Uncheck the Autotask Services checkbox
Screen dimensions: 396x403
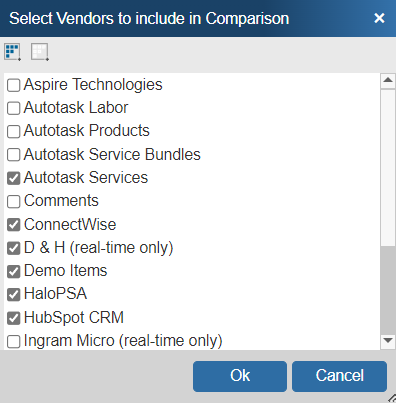14,178
